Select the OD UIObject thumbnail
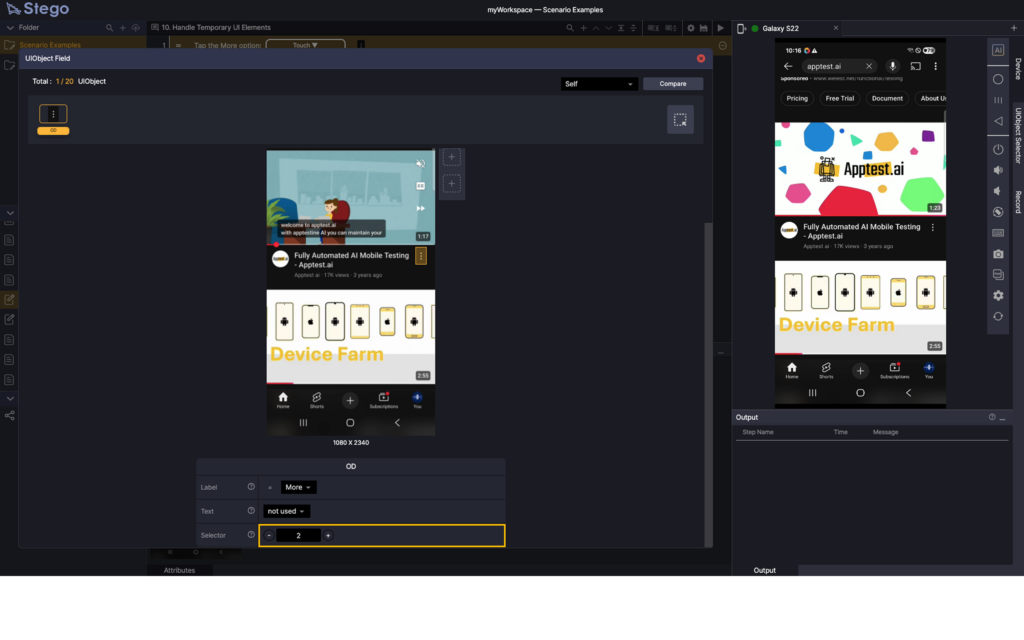The image size is (1024, 640). (53, 115)
